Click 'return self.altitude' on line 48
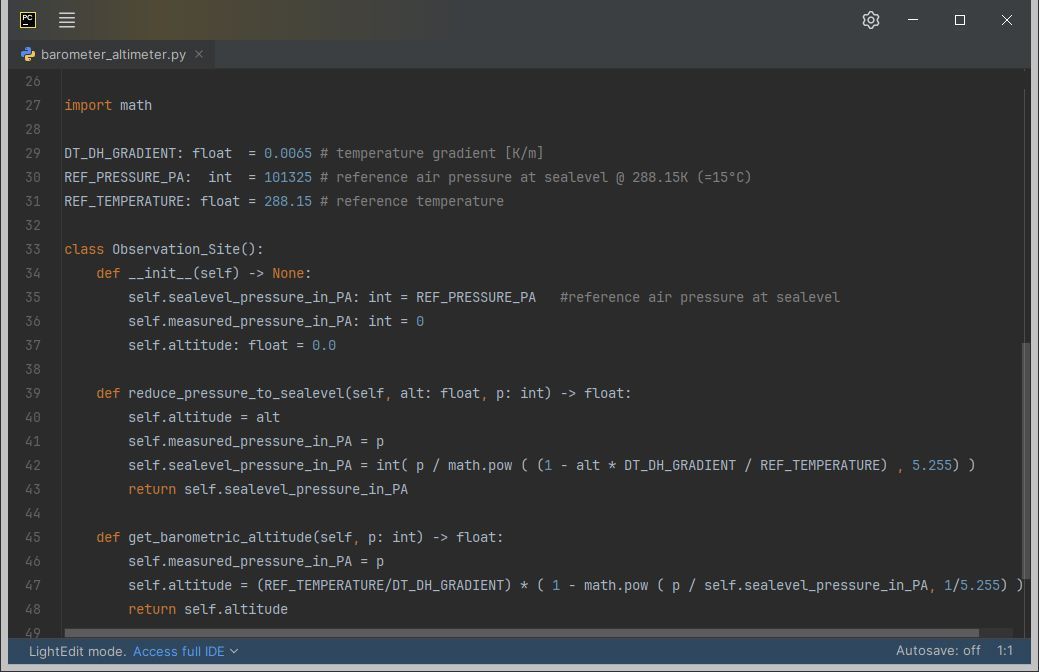This screenshot has width=1039, height=672. (x=208, y=609)
